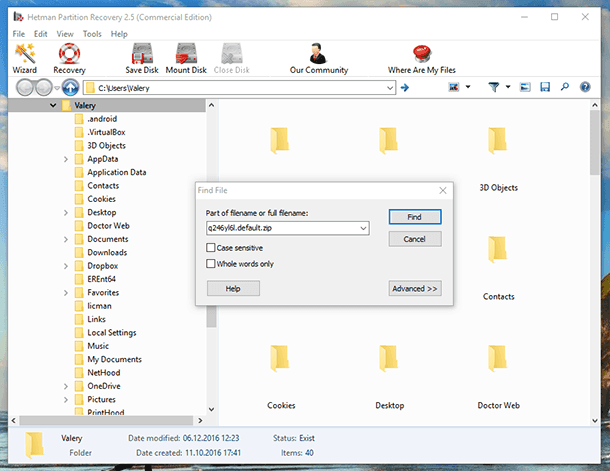The image size is (610, 471).
Task: Open the address bar path dropdown
Action: tap(390, 88)
